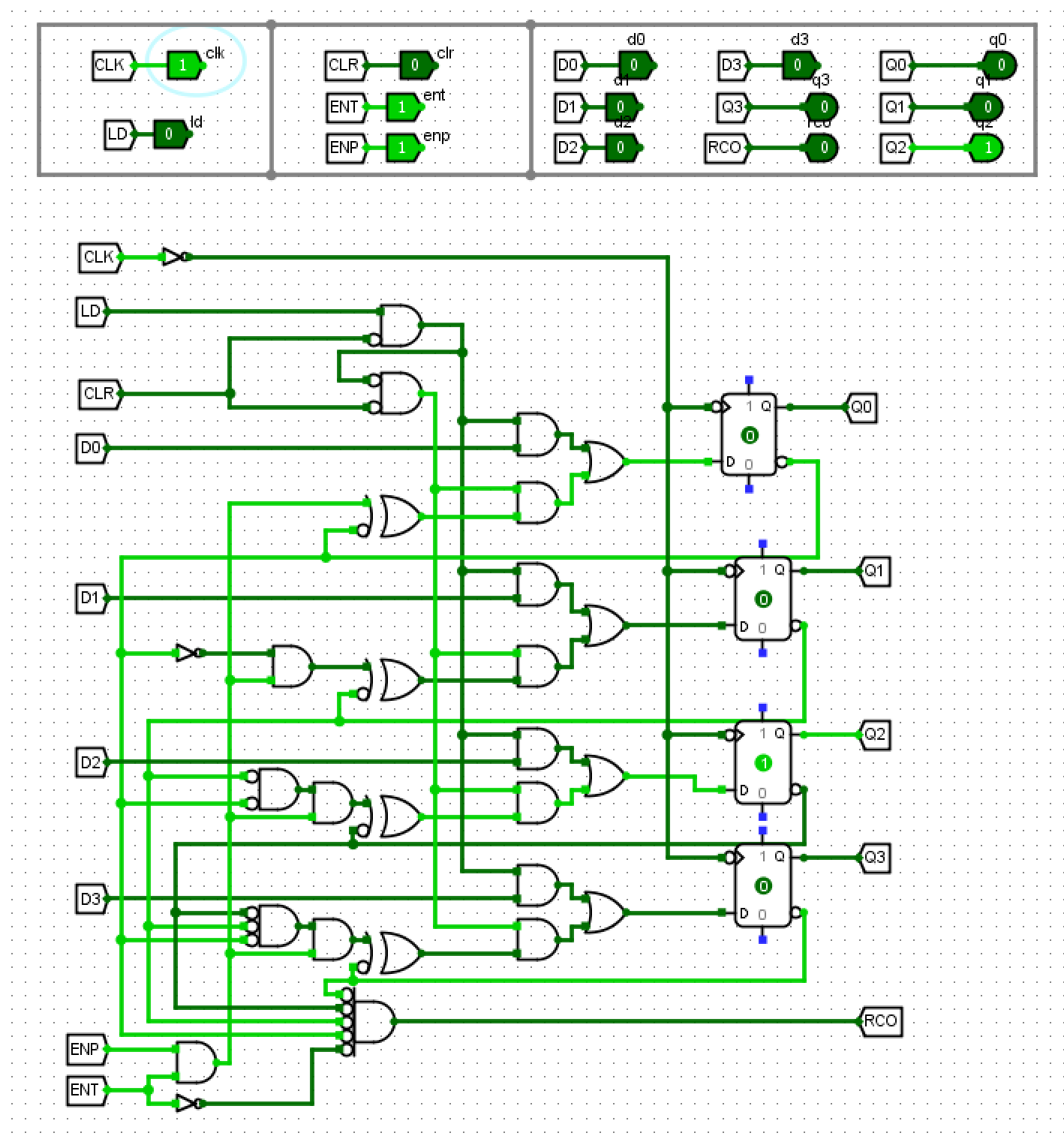Viewport: 1064px width, 1142px height.
Task: Select the D3 tunnel in the main circuit
Action: (92, 898)
